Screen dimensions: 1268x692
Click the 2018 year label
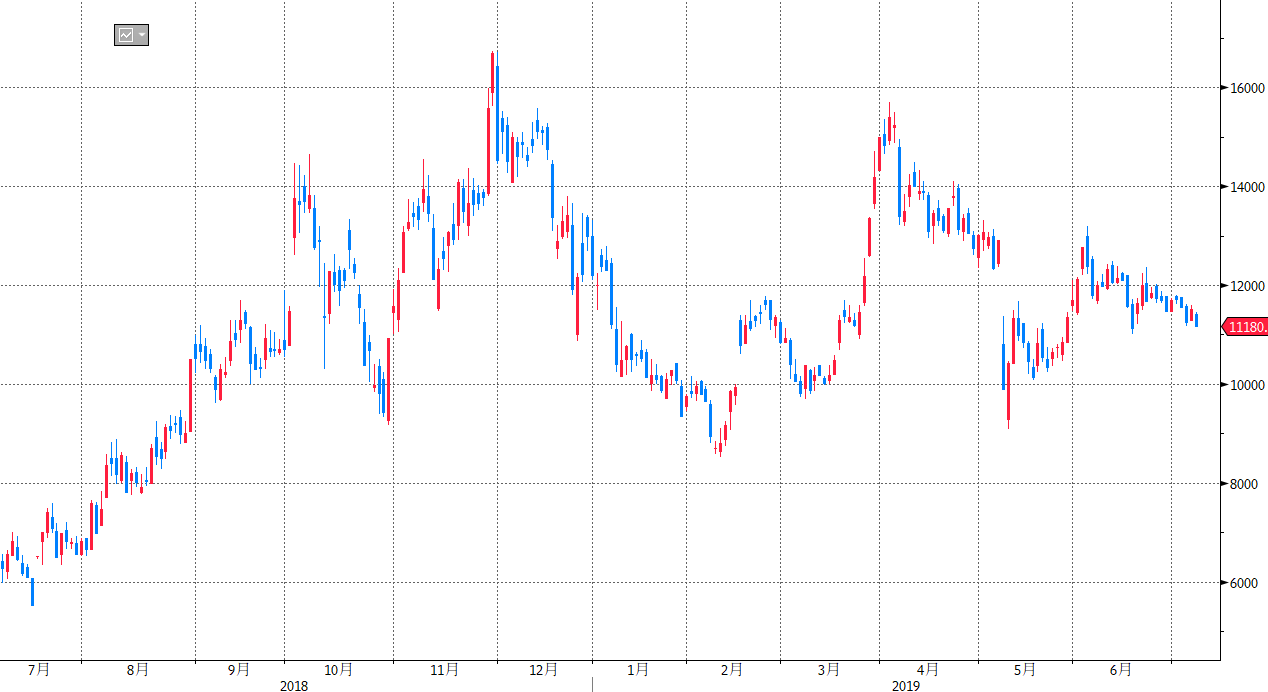(294, 686)
